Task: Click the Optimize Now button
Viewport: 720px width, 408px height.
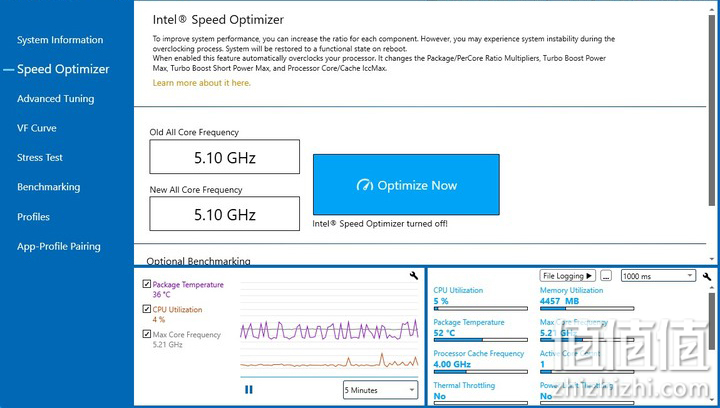Action: coord(406,184)
